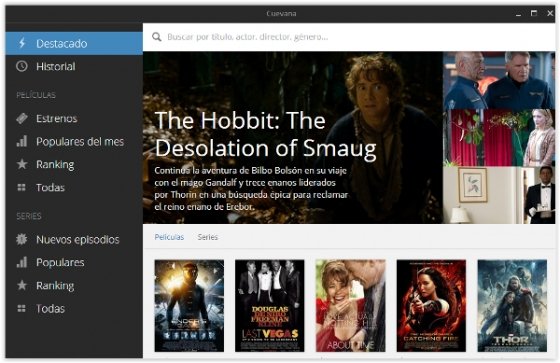Select the Catching Fire movie poster
This screenshot has height=363, width=560.
coord(431,306)
